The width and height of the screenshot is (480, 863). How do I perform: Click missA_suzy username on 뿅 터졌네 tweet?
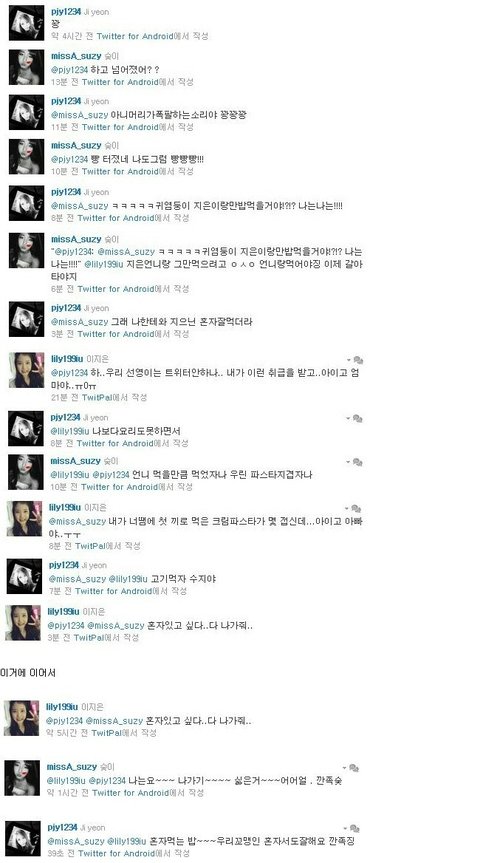coord(77,146)
